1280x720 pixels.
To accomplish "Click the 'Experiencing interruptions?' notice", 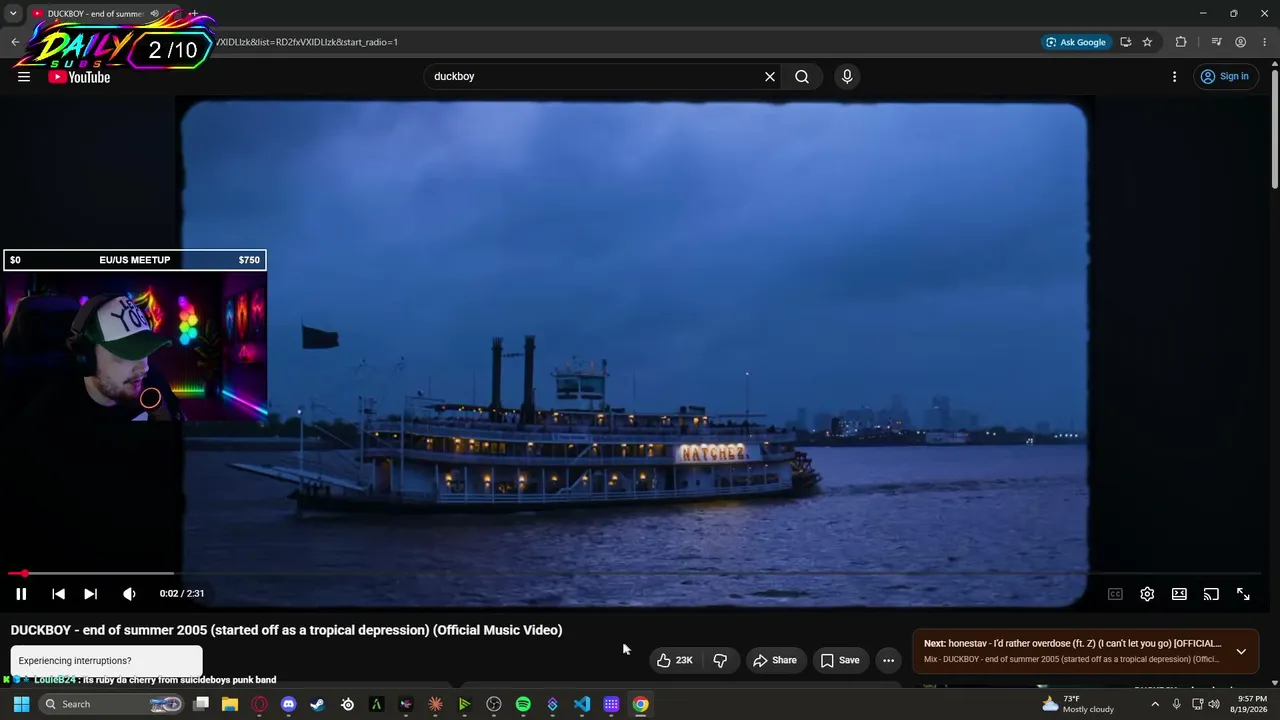I will coord(106,661).
